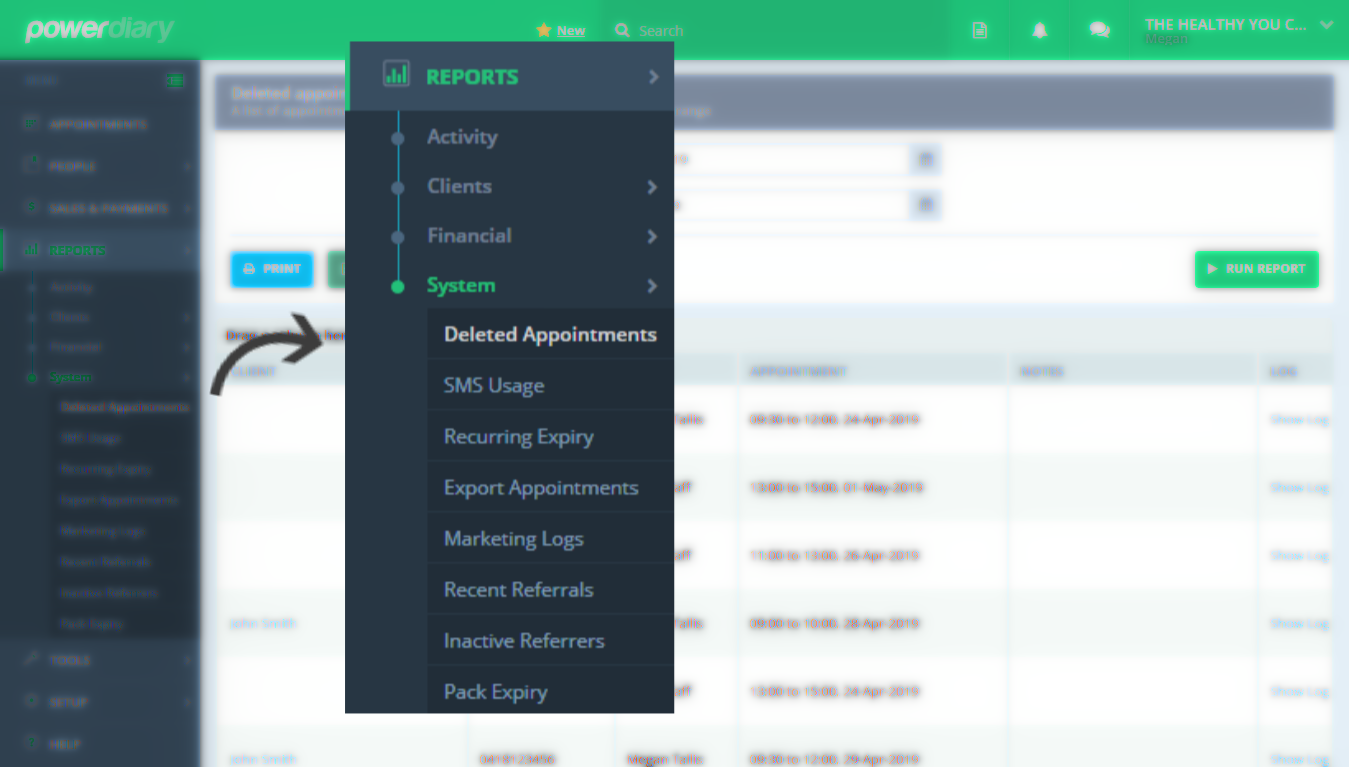Click the Power Diary logo

(x=99, y=29)
